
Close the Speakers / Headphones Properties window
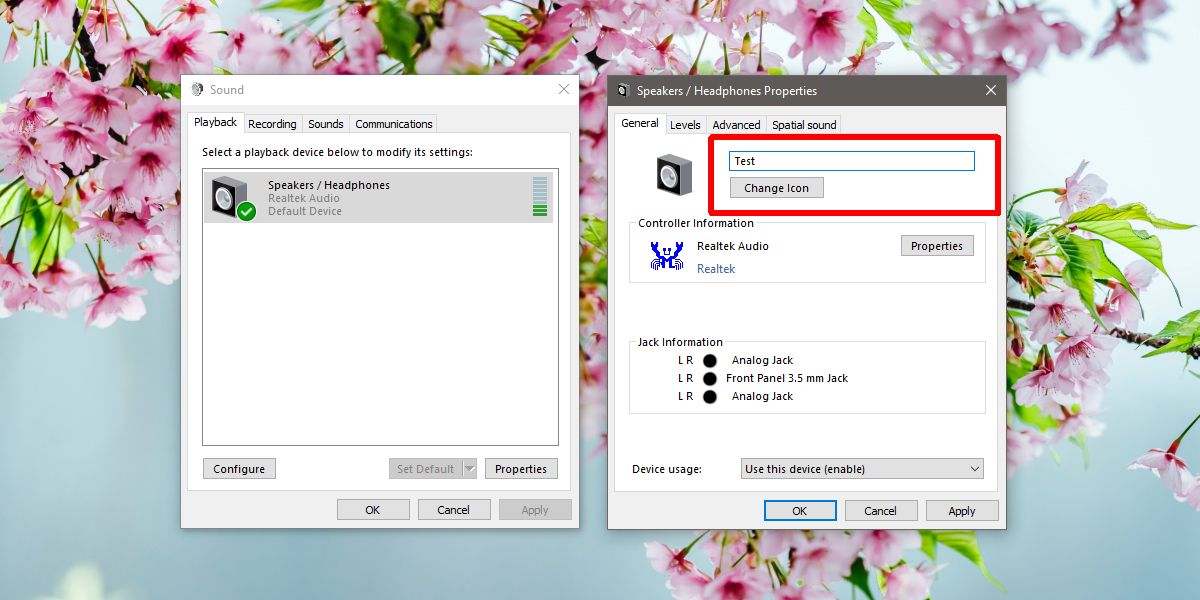tap(991, 90)
